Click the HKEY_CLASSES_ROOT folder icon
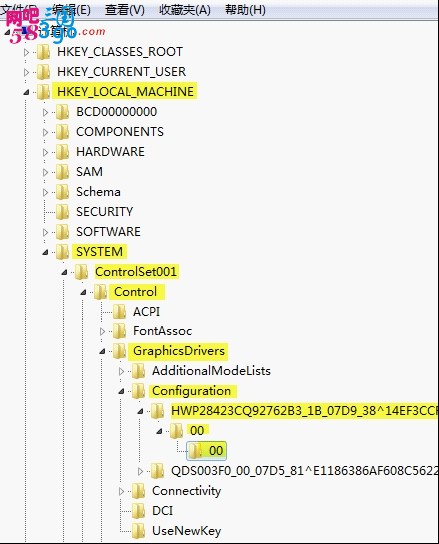Image resolution: width=439 pixels, height=544 pixels. [43, 52]
